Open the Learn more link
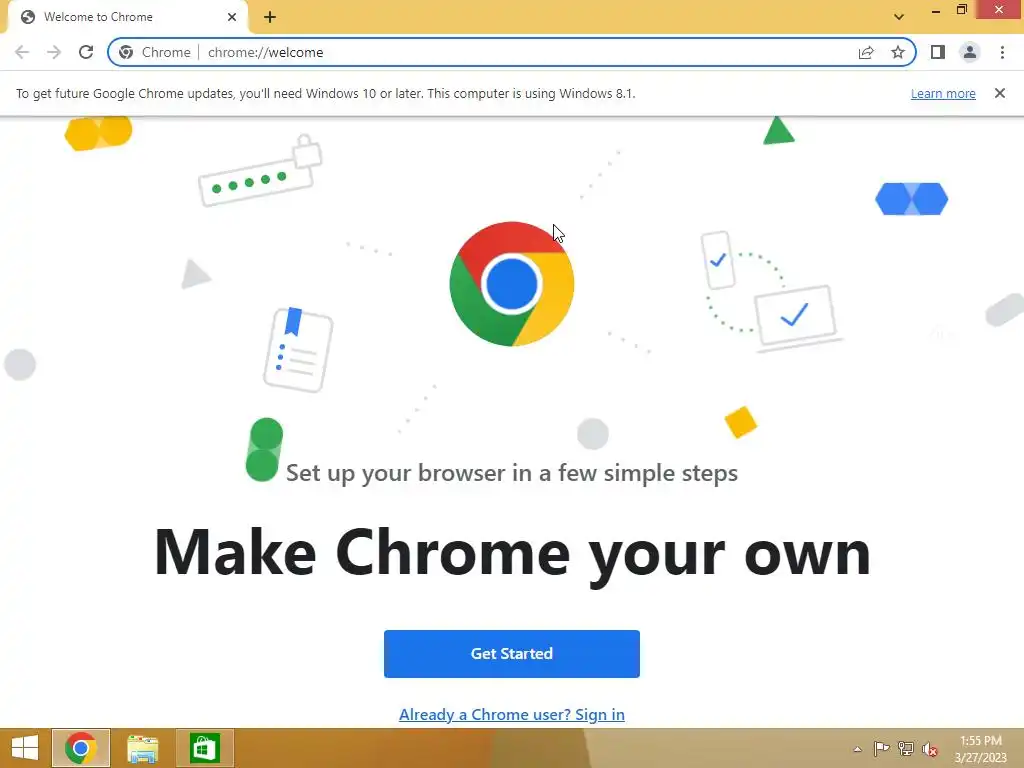 click(943, 93)
